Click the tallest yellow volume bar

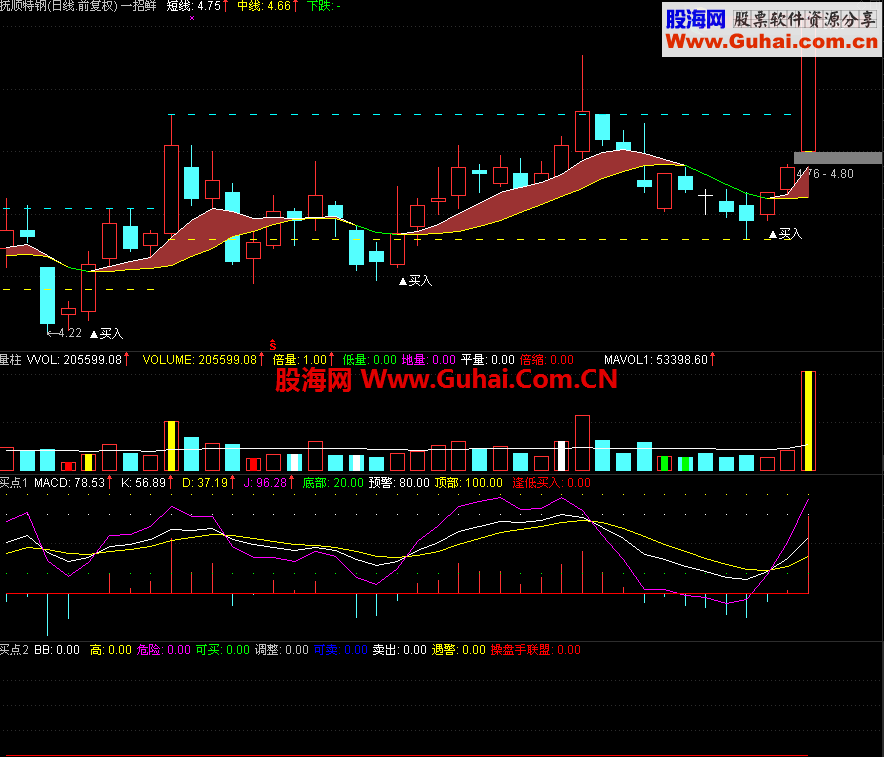808,421
